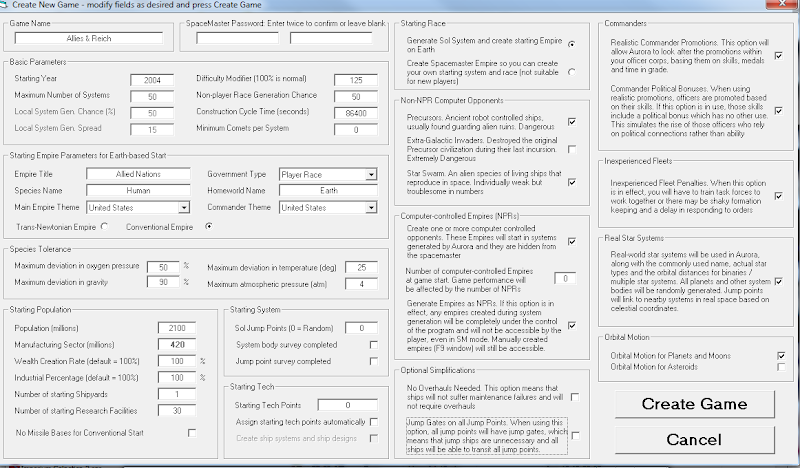Open the Main Empire Theme dropdown
Image resolution: width=800 pixels, height=468 pixels.
tap(184, 208)
